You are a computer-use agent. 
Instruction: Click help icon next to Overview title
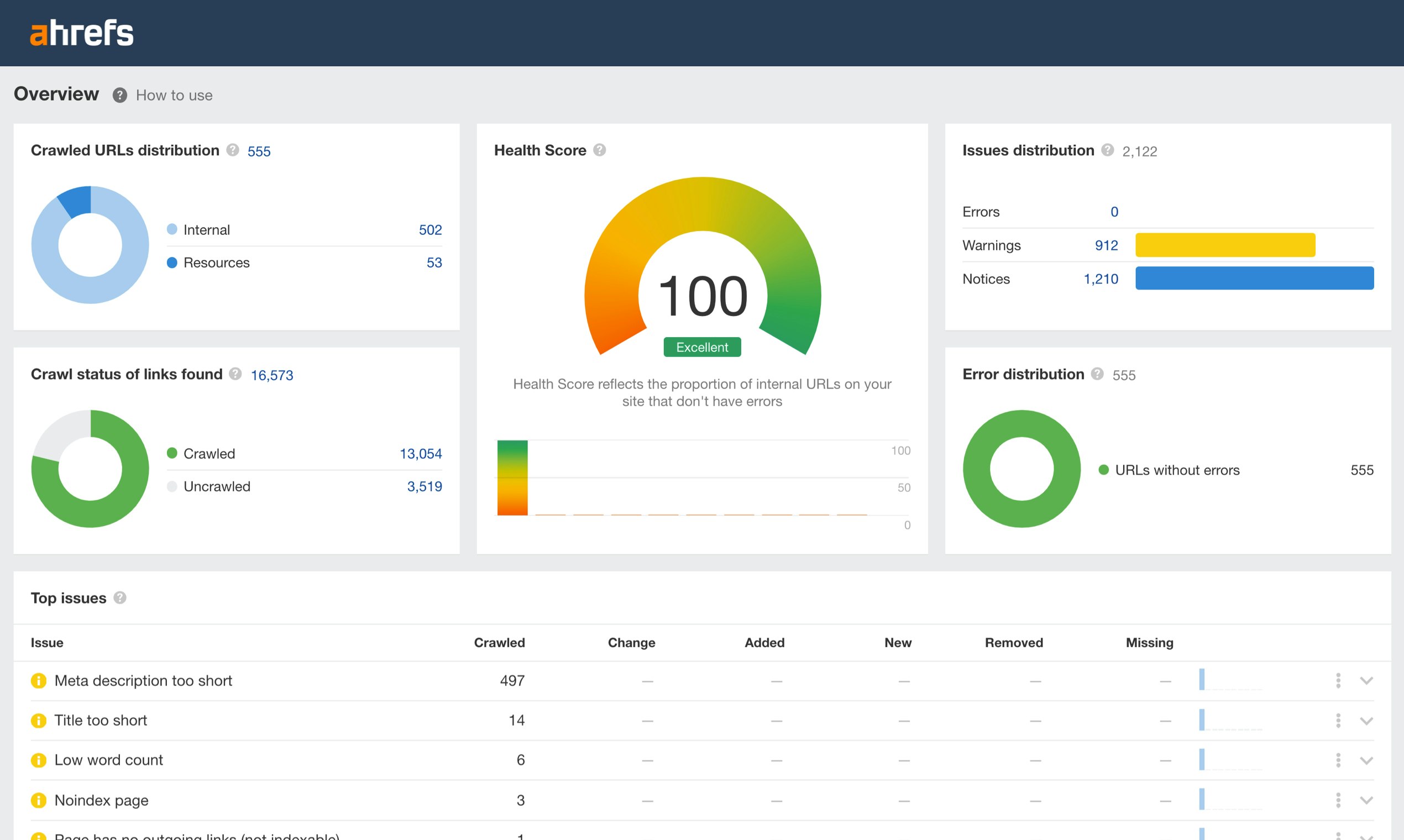coord(119,95)
